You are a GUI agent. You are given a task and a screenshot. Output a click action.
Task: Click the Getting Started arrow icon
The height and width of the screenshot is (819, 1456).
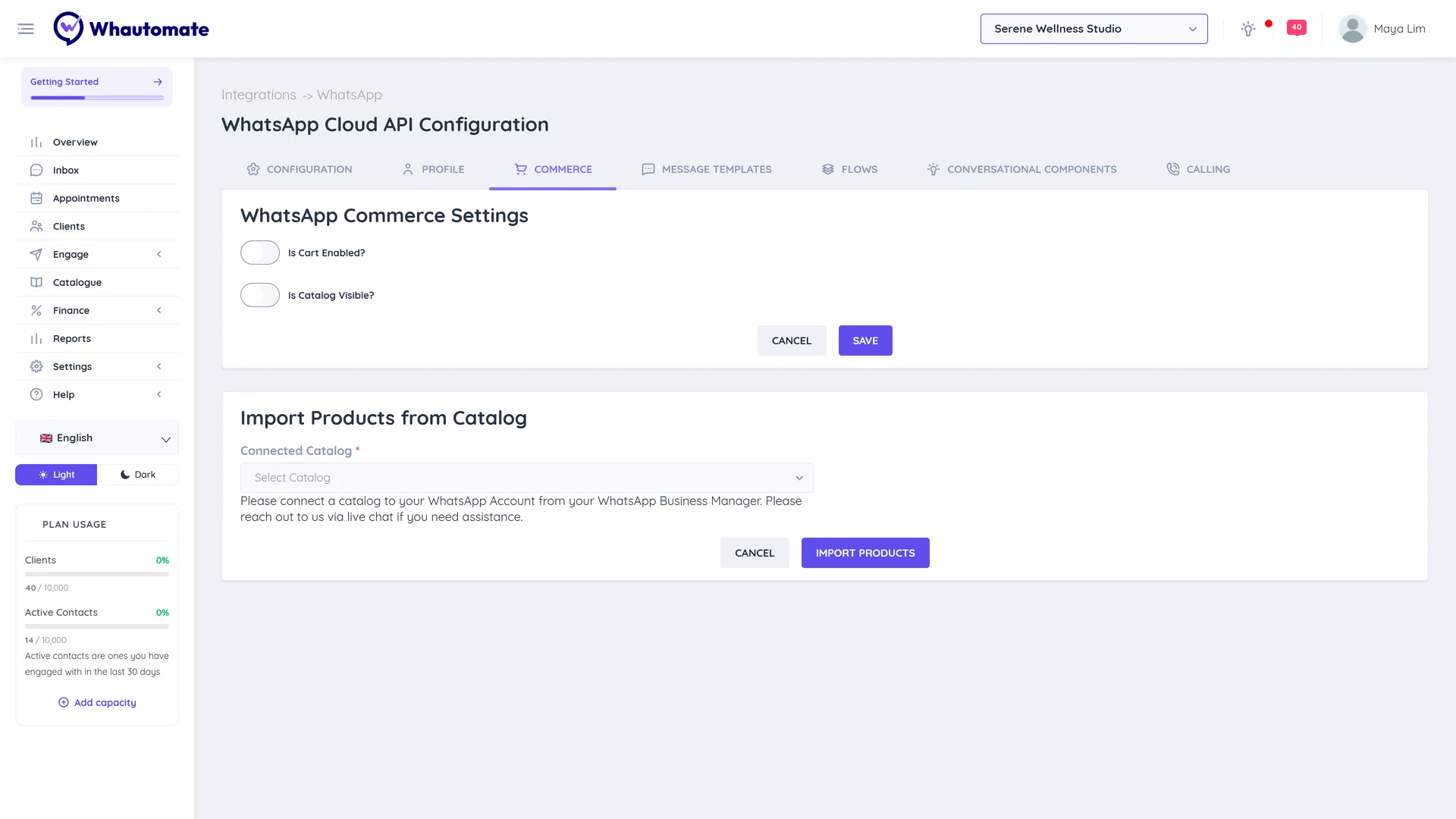pyautogui.click(x=158, y=82)
